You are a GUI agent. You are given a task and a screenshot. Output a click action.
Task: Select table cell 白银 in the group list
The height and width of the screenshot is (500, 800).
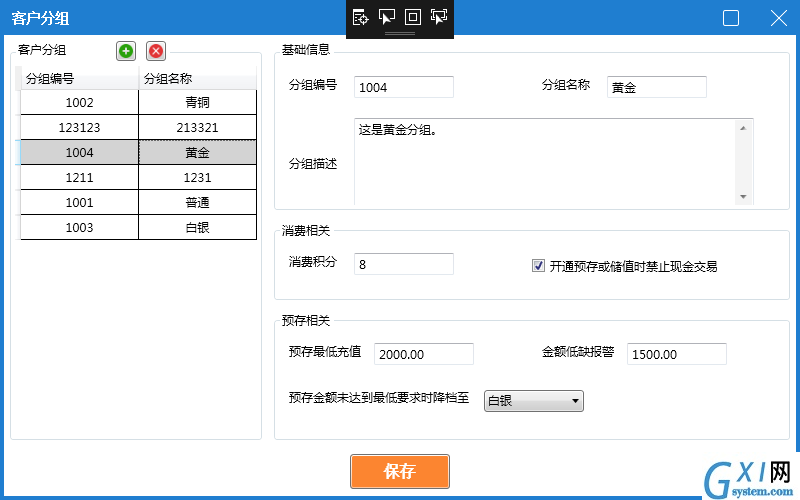click(x=197, y=228)
